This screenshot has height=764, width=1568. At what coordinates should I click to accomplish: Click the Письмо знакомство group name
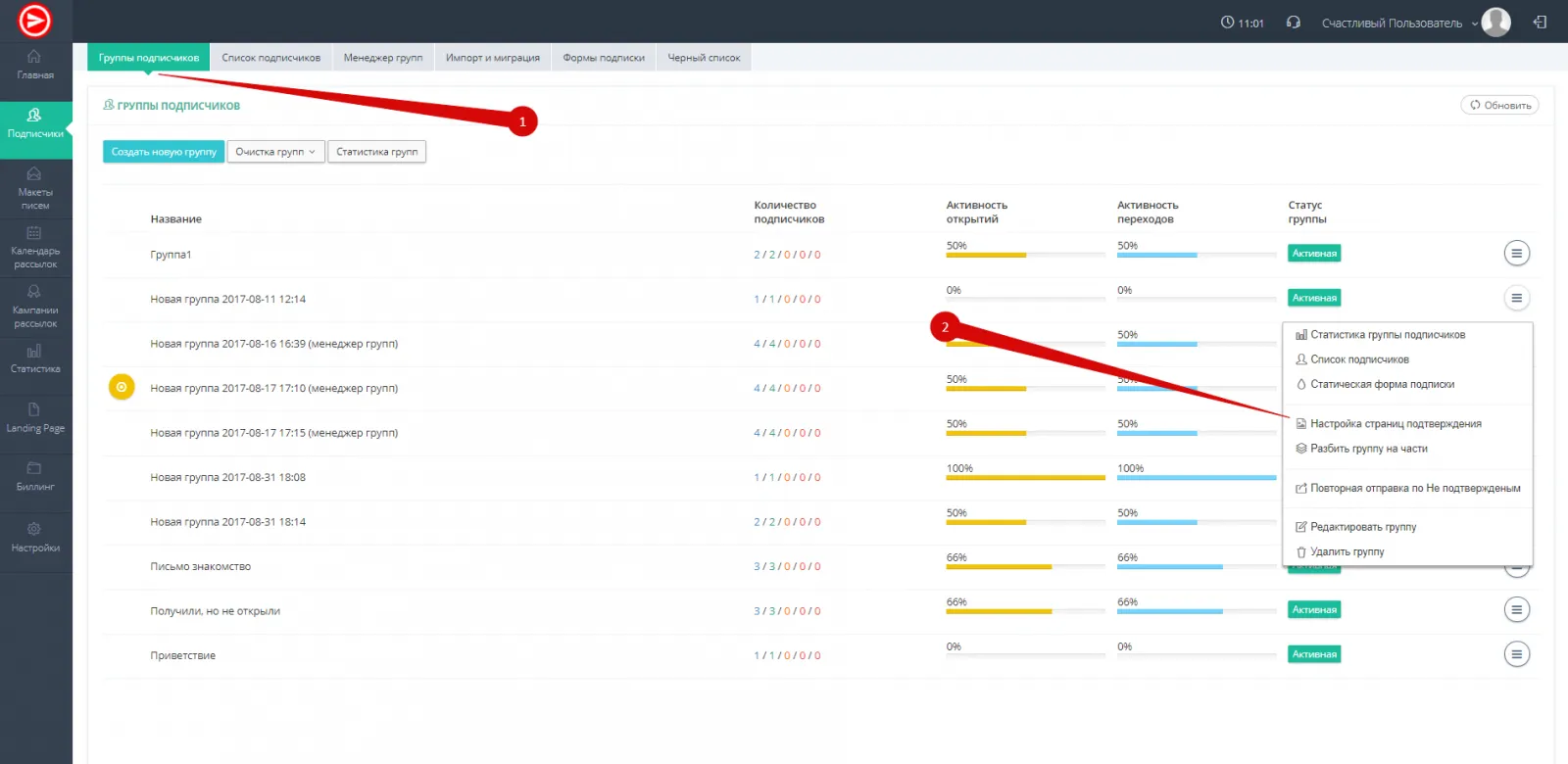tap(200, 567)
